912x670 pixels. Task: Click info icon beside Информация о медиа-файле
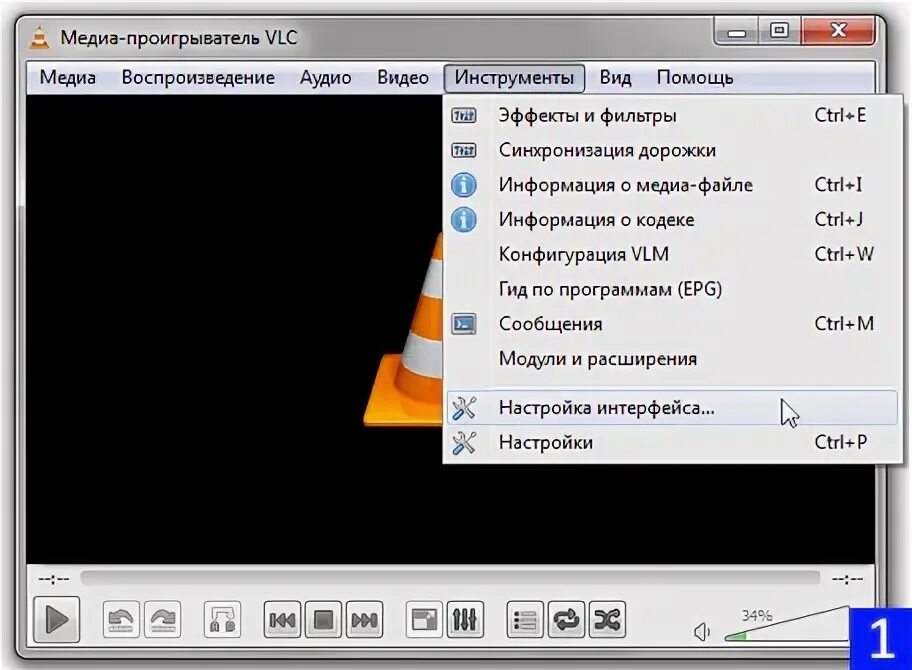pos(464,186)
